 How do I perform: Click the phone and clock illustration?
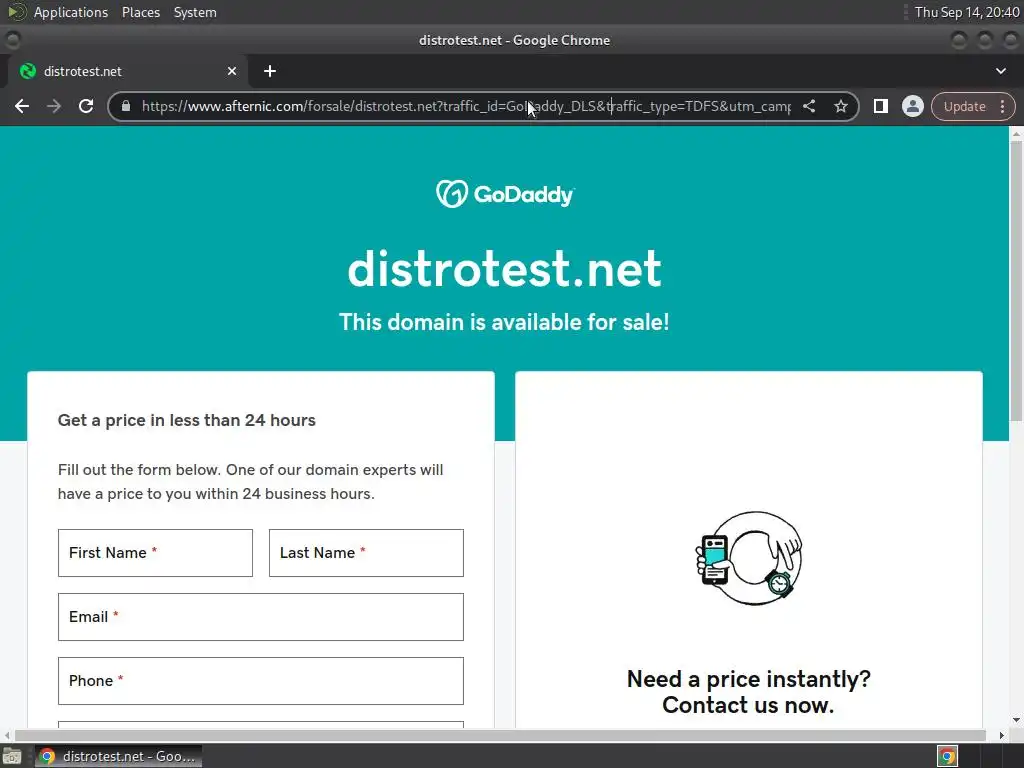coord(748,558)
